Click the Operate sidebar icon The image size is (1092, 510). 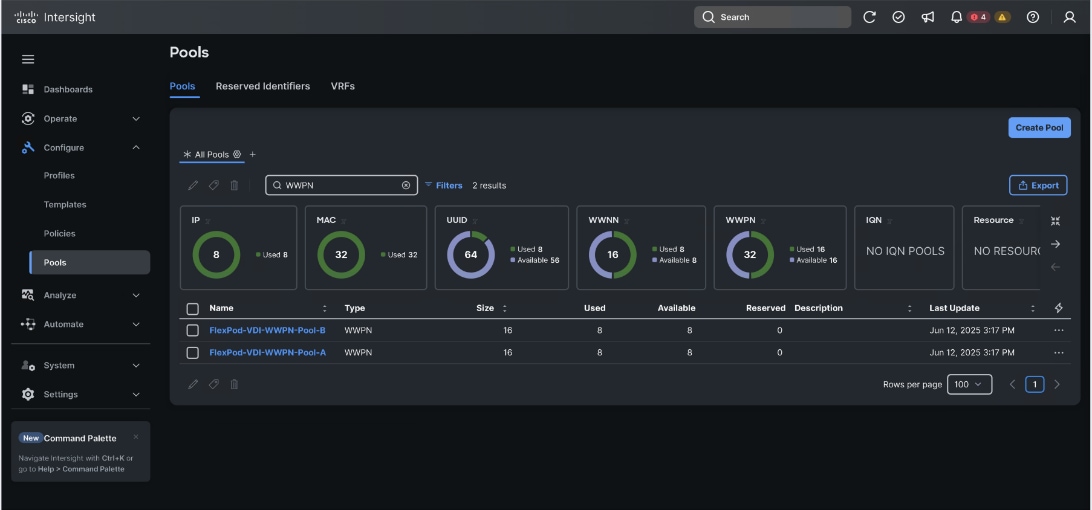click(28, 118)
